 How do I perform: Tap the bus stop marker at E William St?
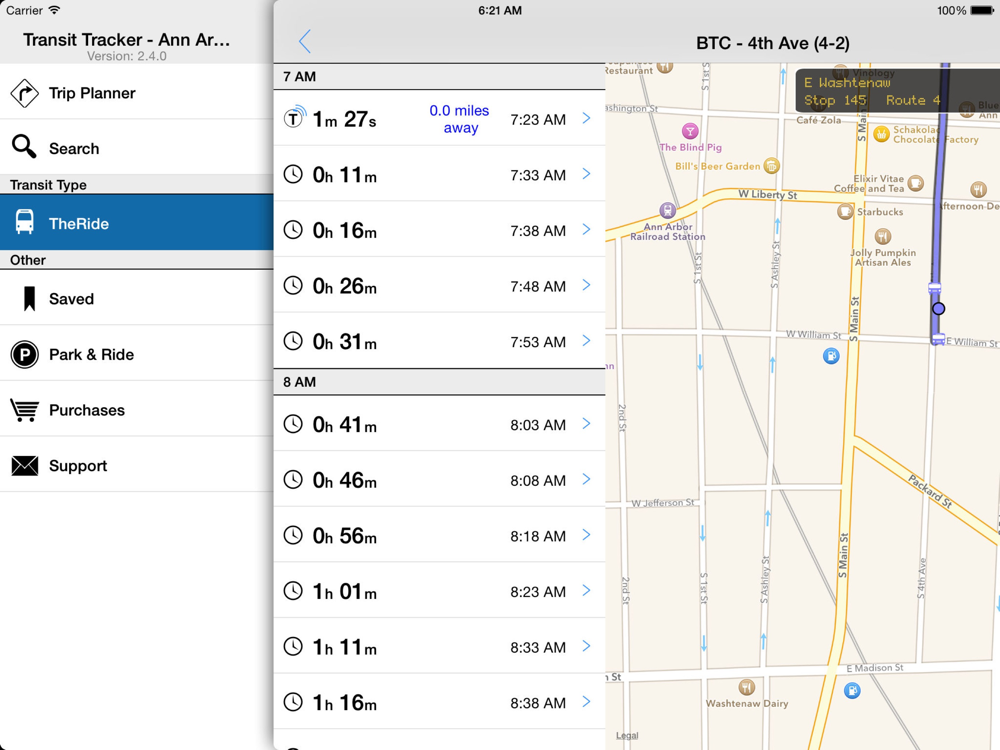click(x=938, y=341)
